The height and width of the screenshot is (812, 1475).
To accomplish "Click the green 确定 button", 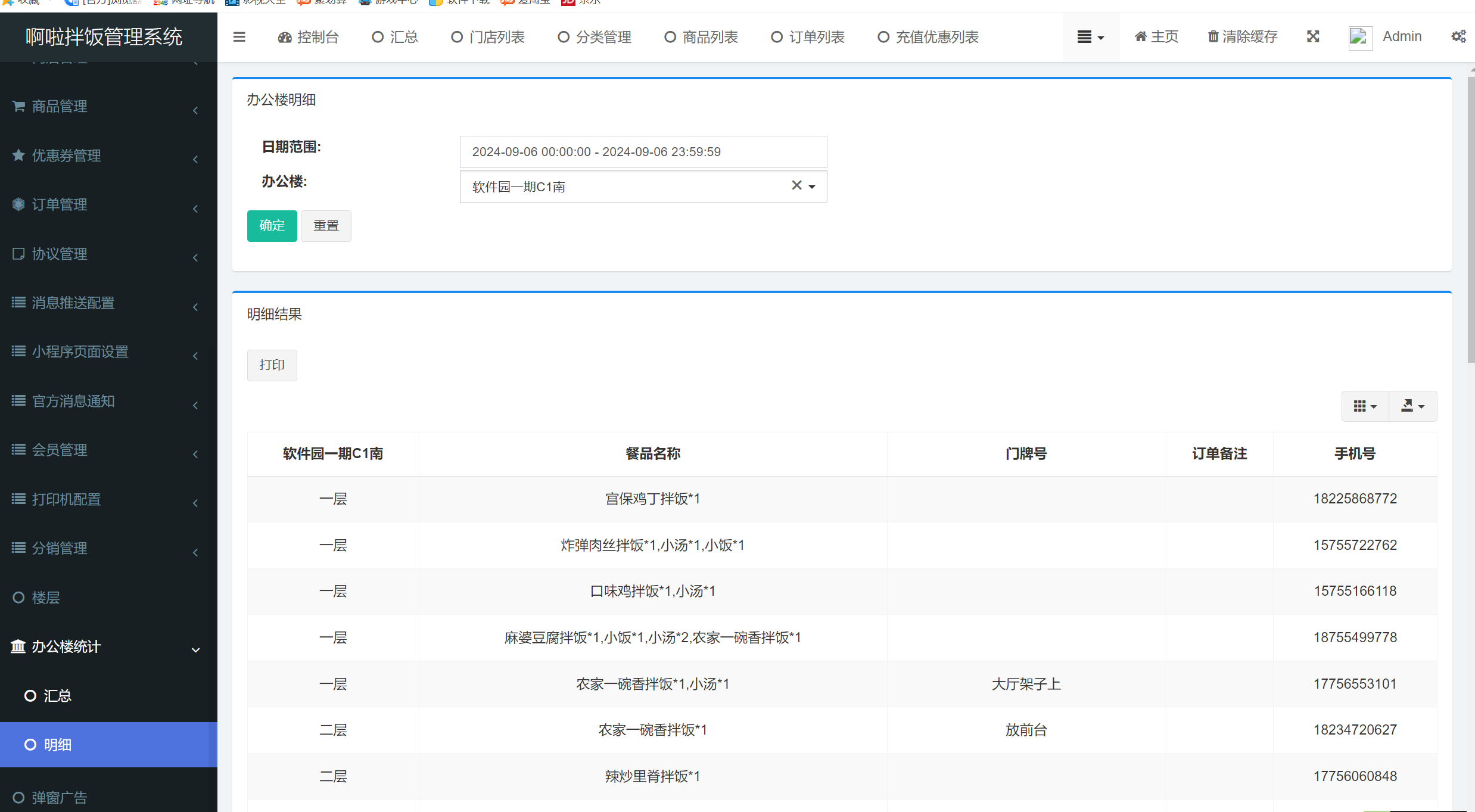I will (272, 226).
